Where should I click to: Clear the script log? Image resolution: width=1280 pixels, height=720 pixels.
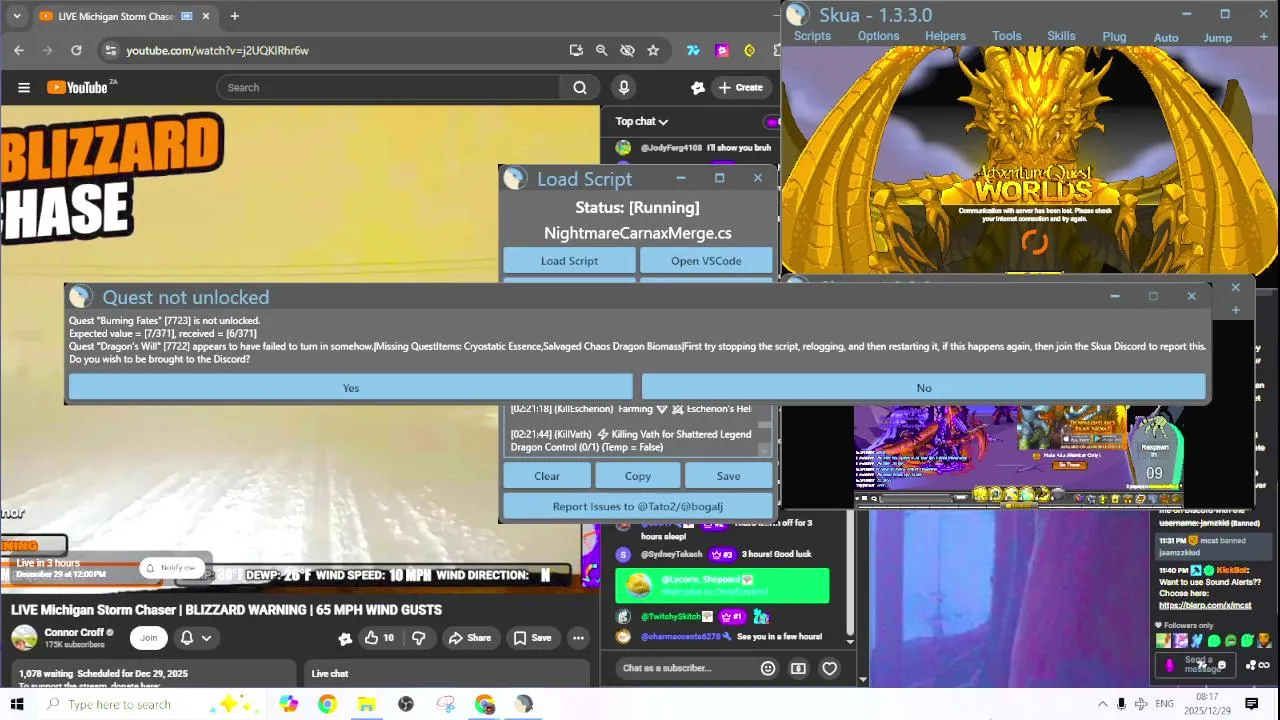point(547,476)
